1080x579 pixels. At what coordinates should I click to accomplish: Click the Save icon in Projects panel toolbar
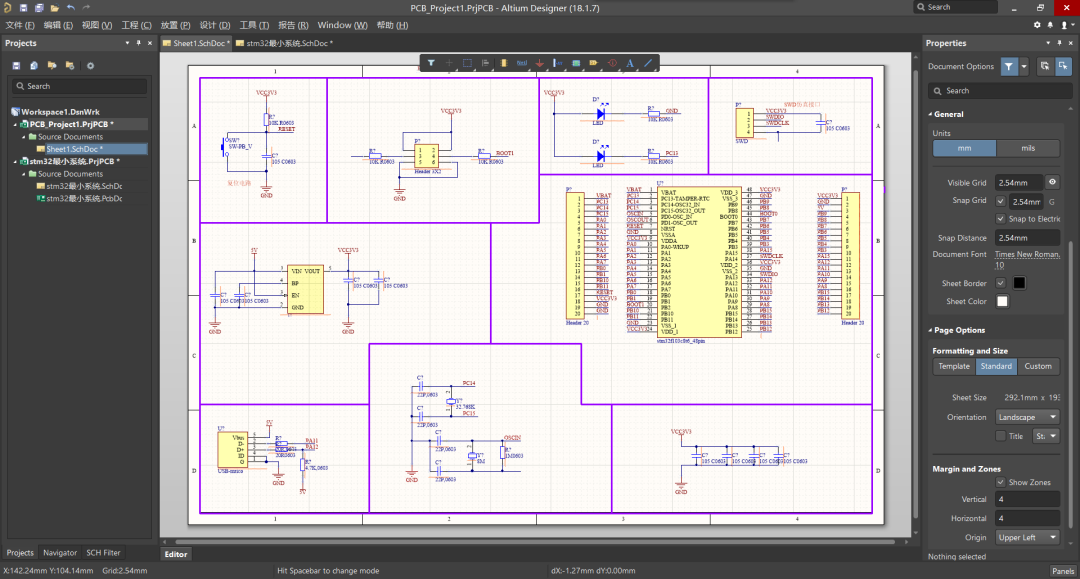[x=17, y=65]
